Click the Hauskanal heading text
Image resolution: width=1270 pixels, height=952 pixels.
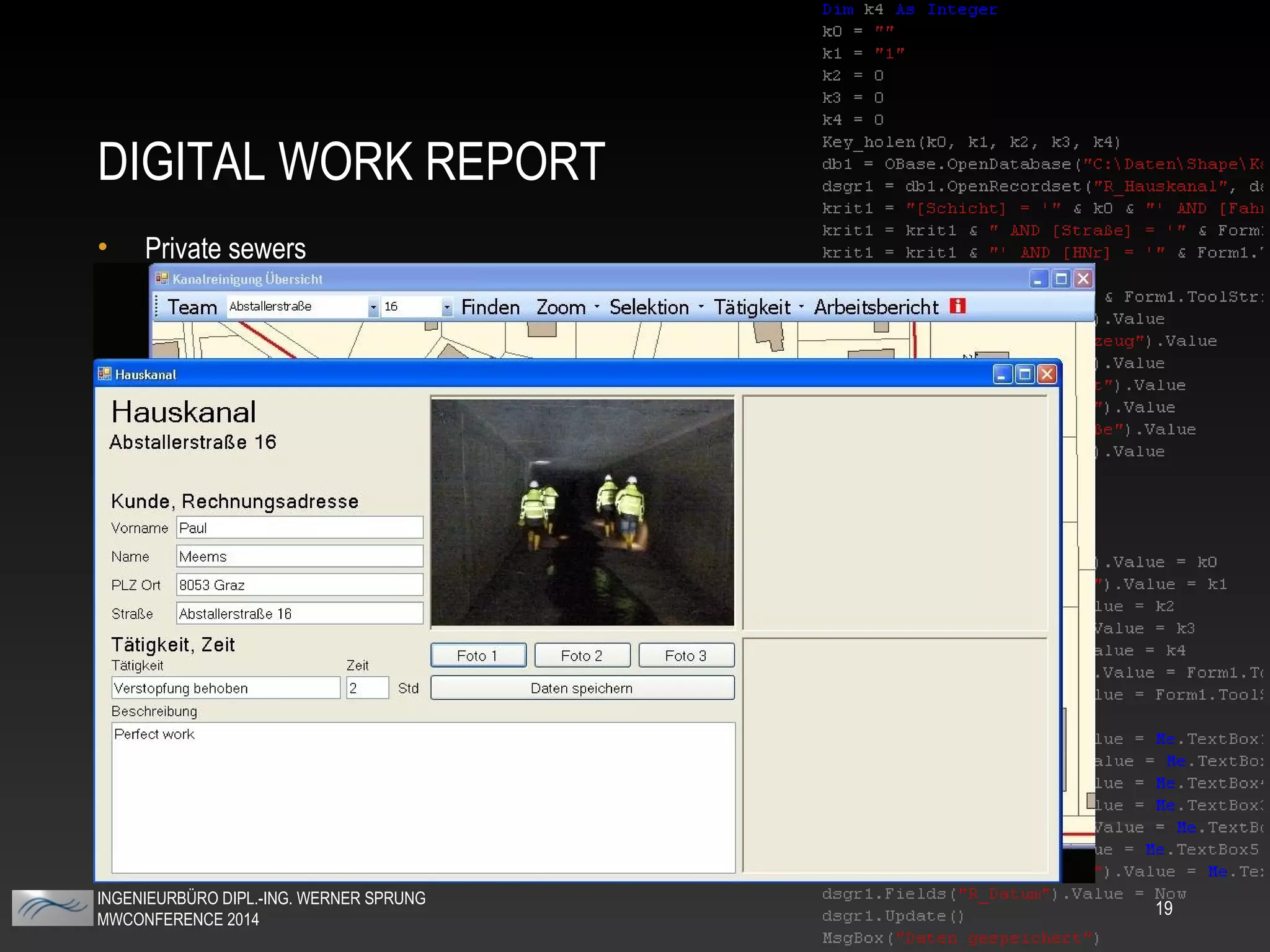(184, 412)
